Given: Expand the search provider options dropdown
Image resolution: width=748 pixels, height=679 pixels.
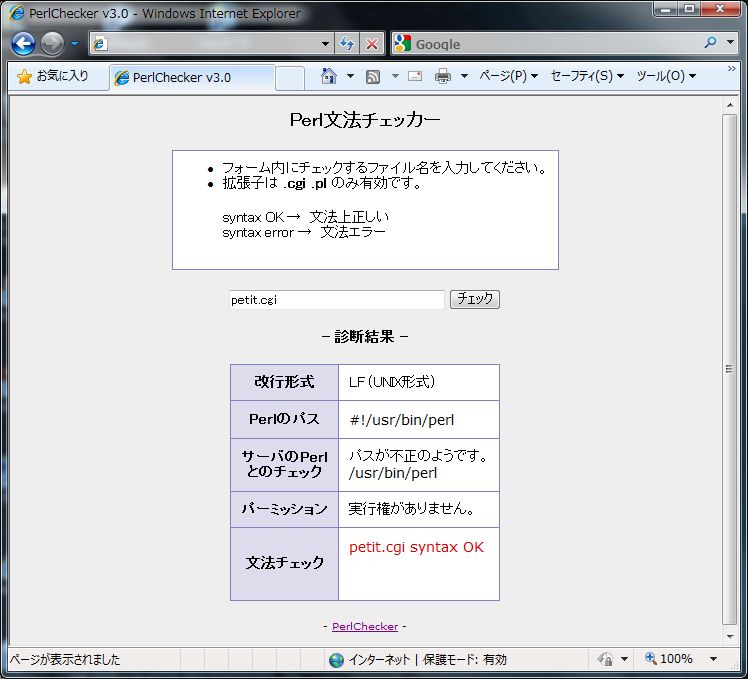Looking at the screenshot, I should (x=728, y=44).
